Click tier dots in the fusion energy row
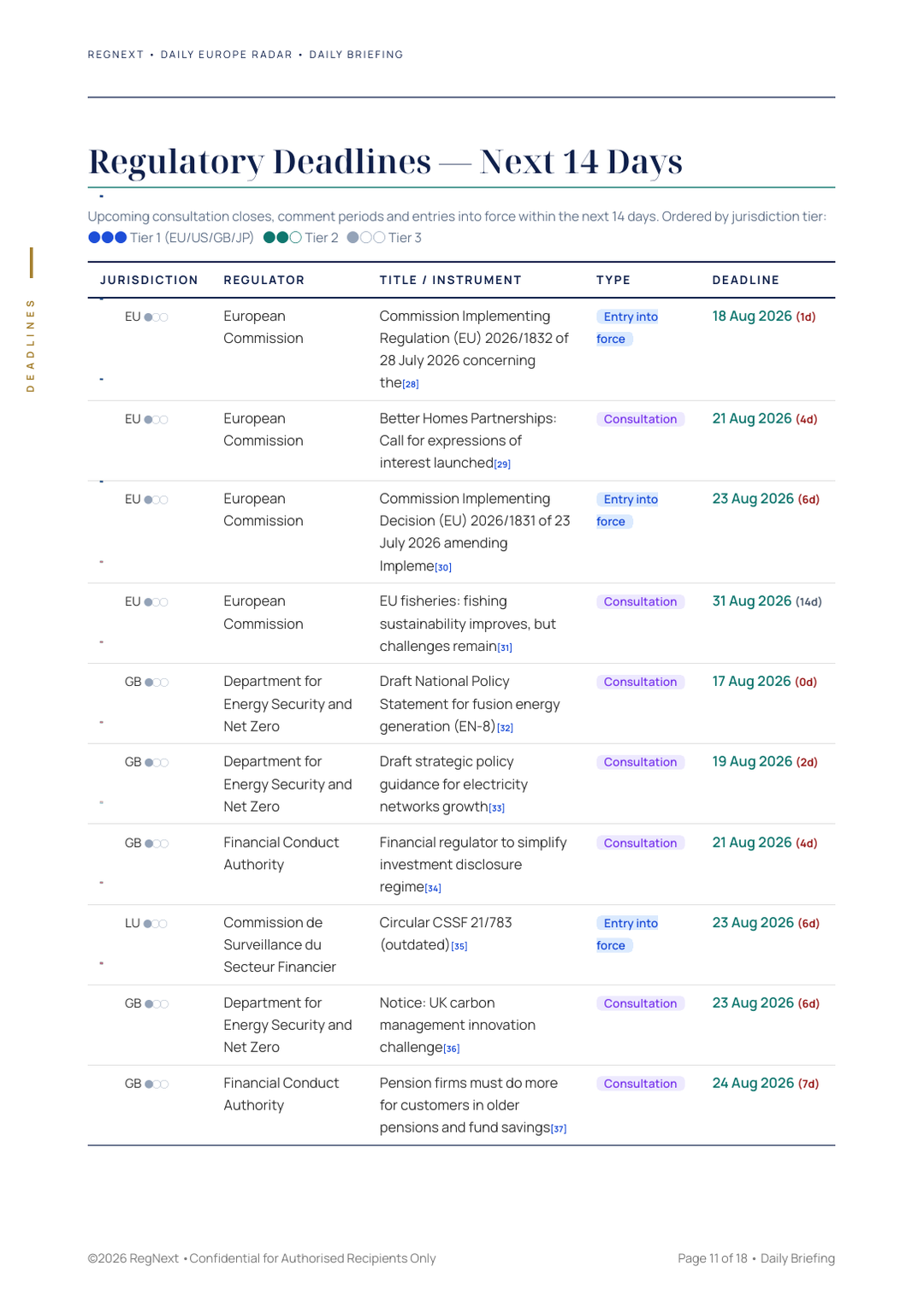 pyautogui.click(x=157, y=683)
